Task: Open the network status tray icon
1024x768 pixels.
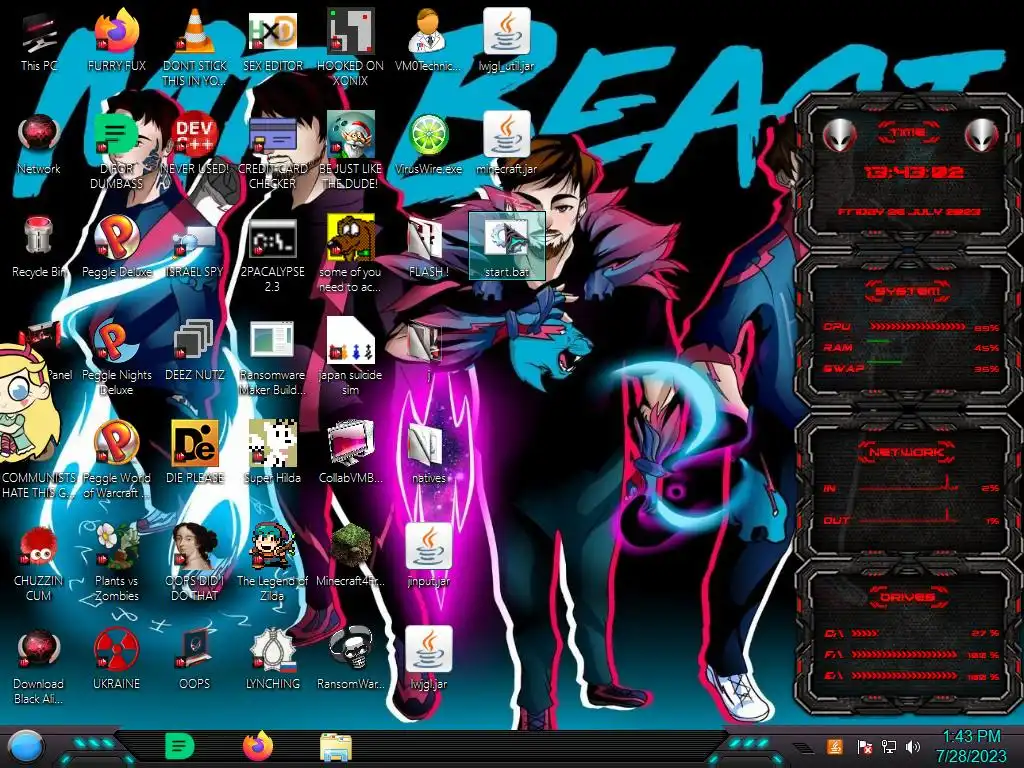Action: pos(889,746)
